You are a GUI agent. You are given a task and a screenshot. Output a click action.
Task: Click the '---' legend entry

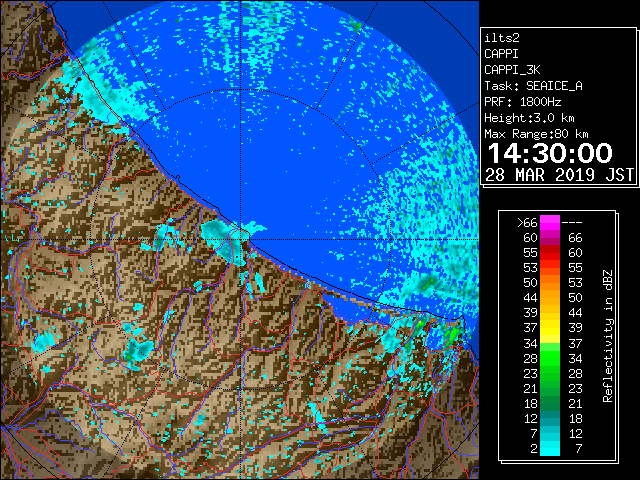click(572, 223)
